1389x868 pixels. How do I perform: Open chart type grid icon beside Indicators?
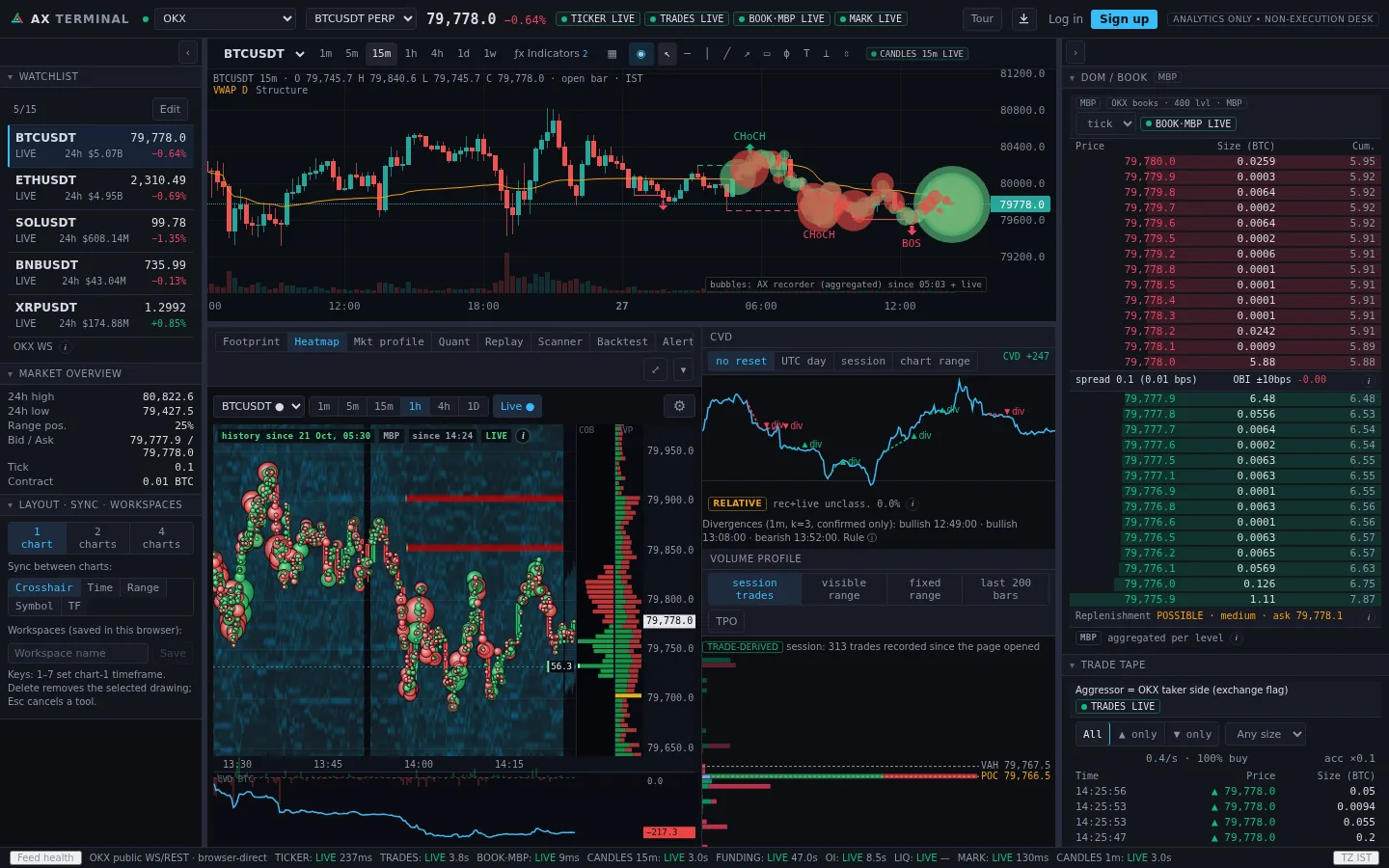(612, 54)
